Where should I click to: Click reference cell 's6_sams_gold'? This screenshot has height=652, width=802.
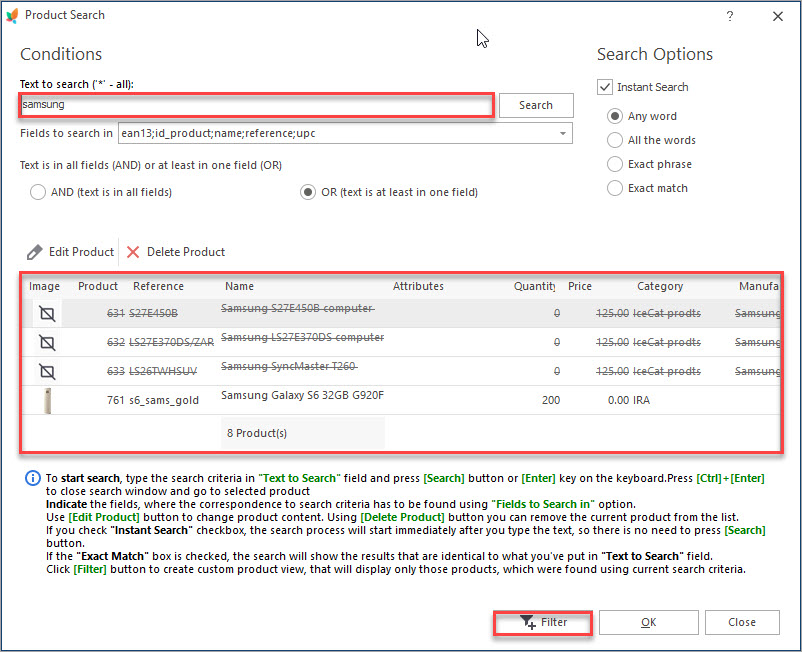(164, 400)
